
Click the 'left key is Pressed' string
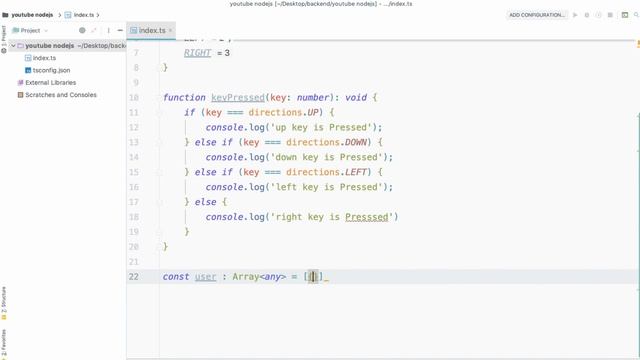point(327,187)
